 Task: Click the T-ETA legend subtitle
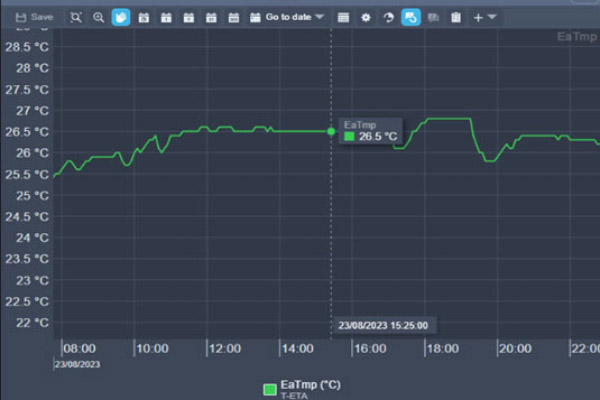[x=294, y=396]
